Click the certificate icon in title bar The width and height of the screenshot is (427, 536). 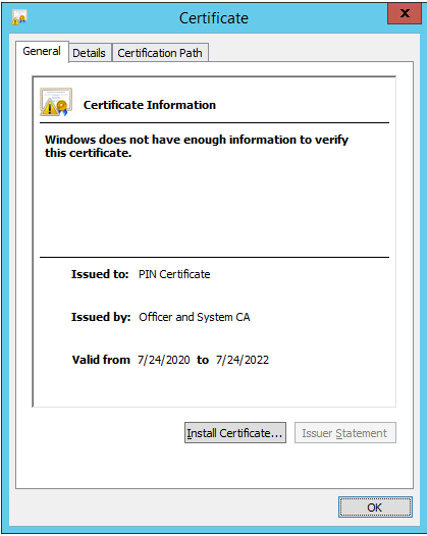coord(19,17)
